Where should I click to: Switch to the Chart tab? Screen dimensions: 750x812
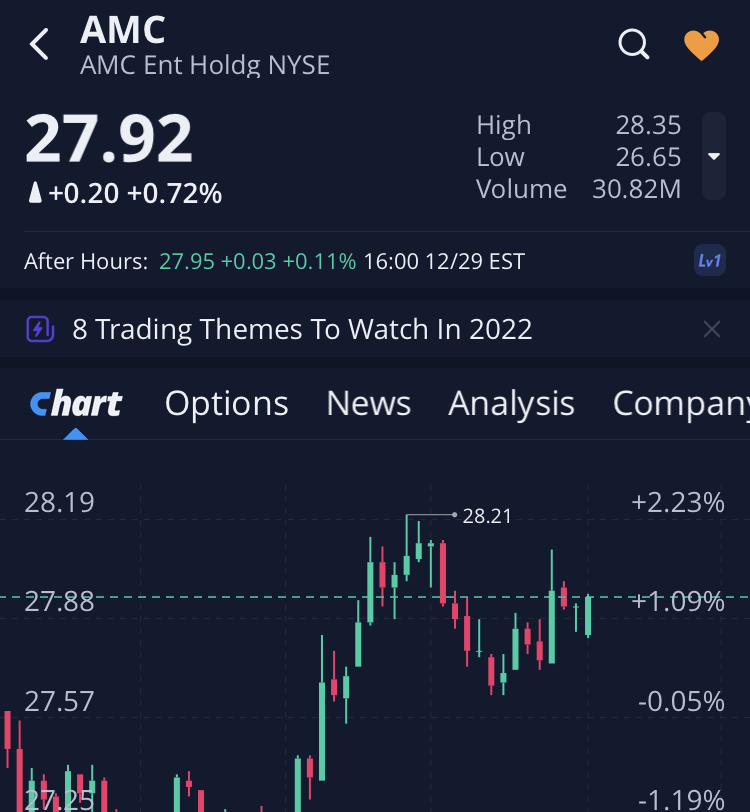click(x=76, y=404)
